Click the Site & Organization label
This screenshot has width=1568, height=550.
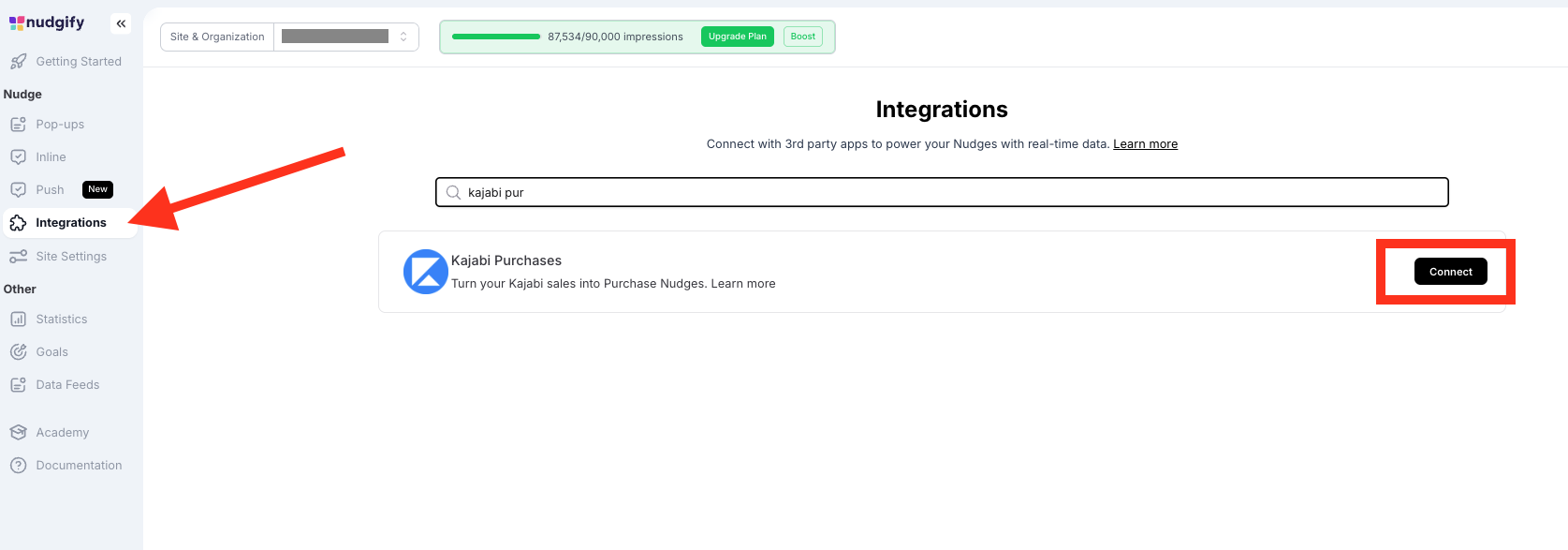click(217, 37)
